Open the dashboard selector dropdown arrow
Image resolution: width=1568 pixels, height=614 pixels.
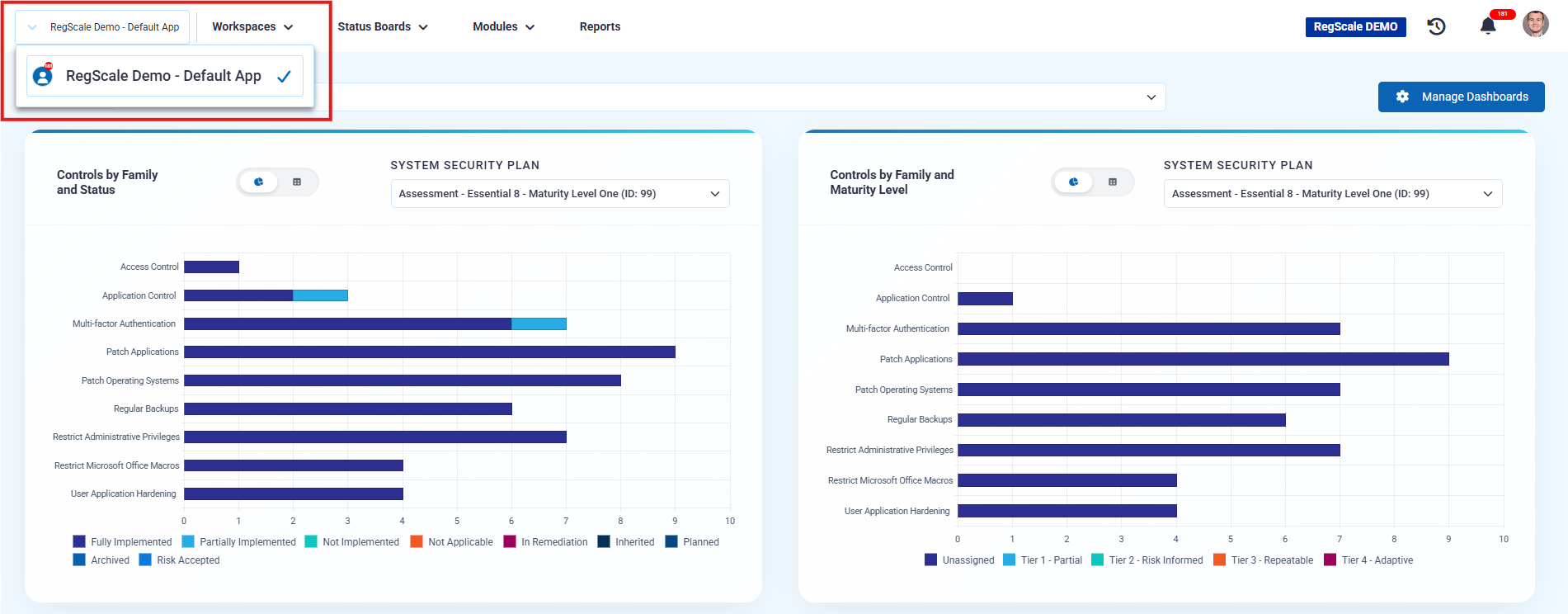coord(1151,97)
